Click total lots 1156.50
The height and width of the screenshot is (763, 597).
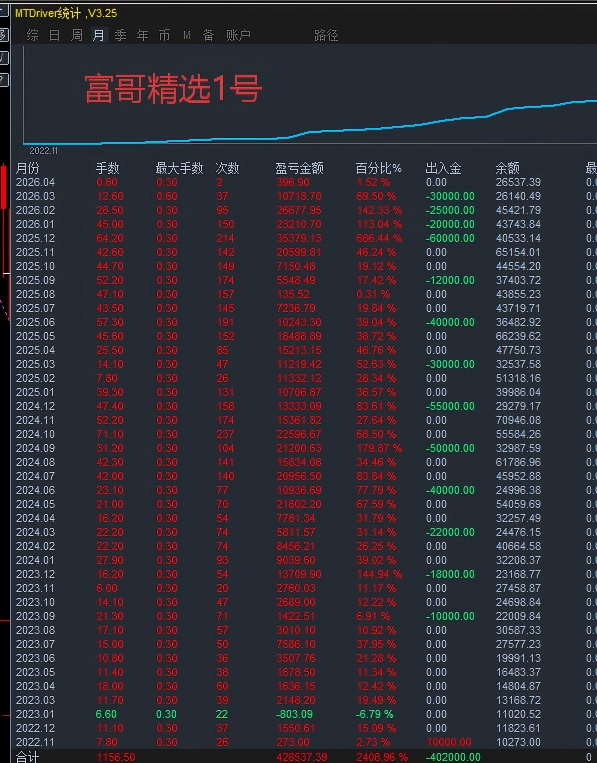(x=116, y=758)
